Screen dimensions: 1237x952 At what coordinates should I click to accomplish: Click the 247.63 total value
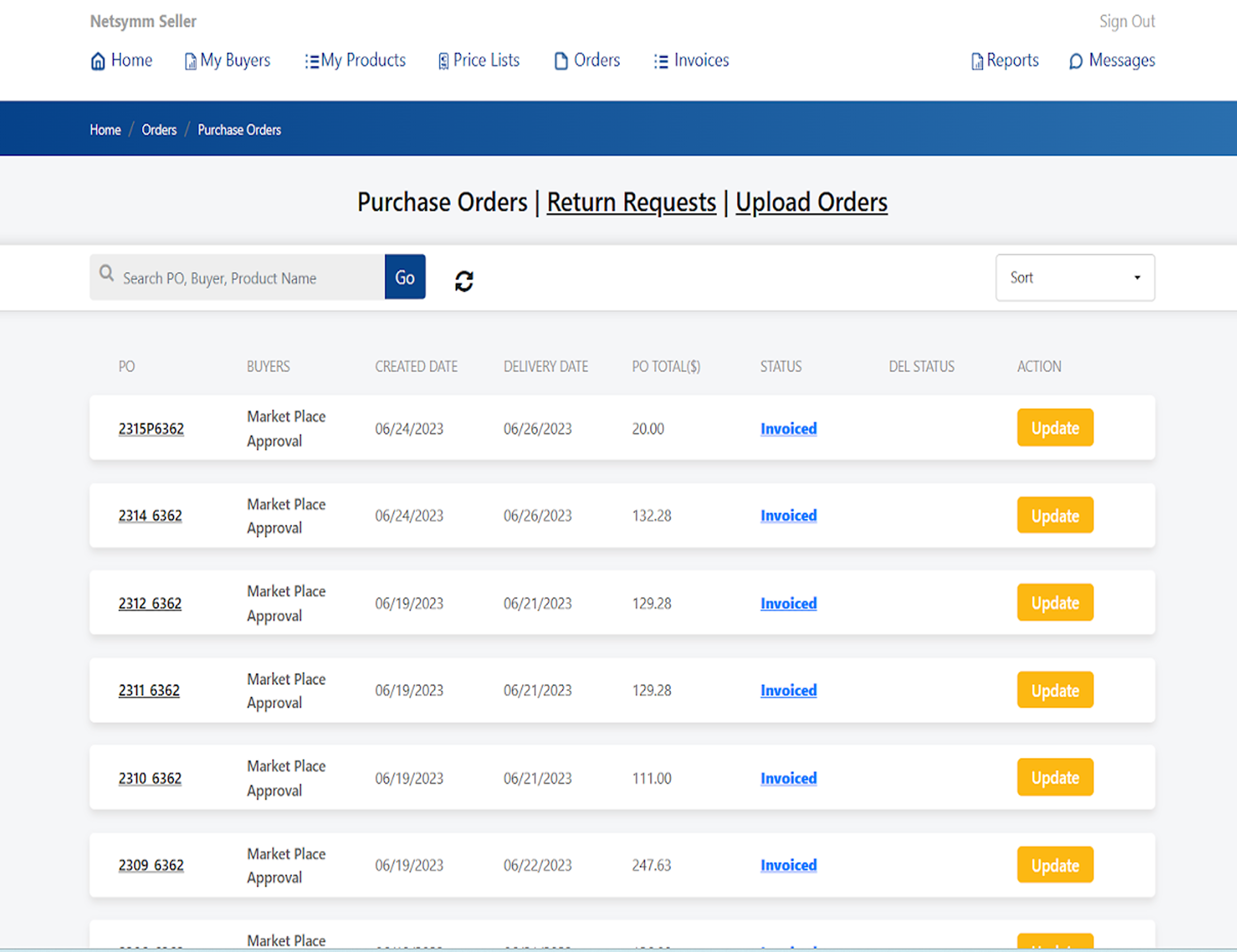(652, 865)
